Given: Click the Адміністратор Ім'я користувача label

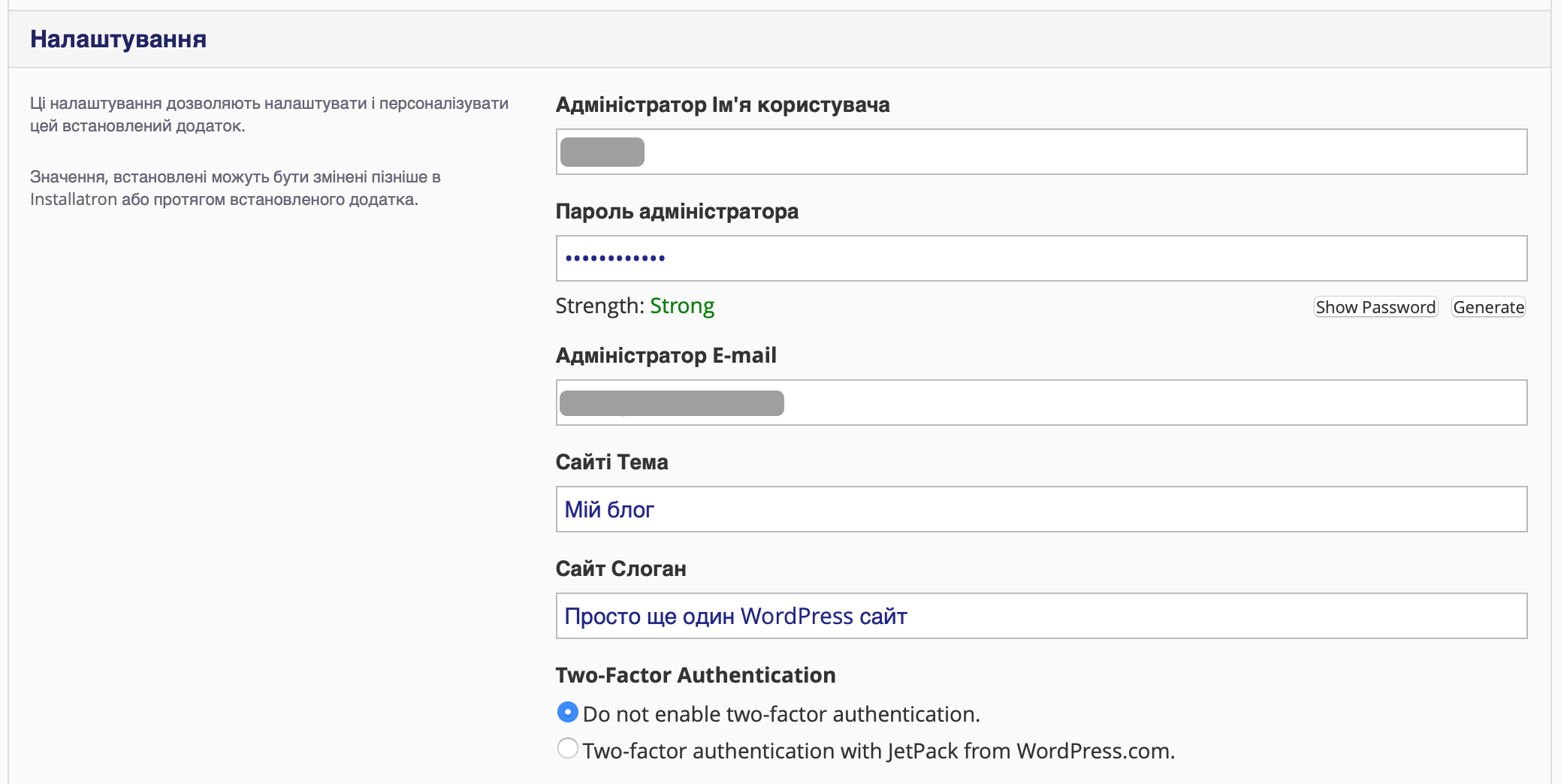Looking at the screenshot, I should pos(722,105).
